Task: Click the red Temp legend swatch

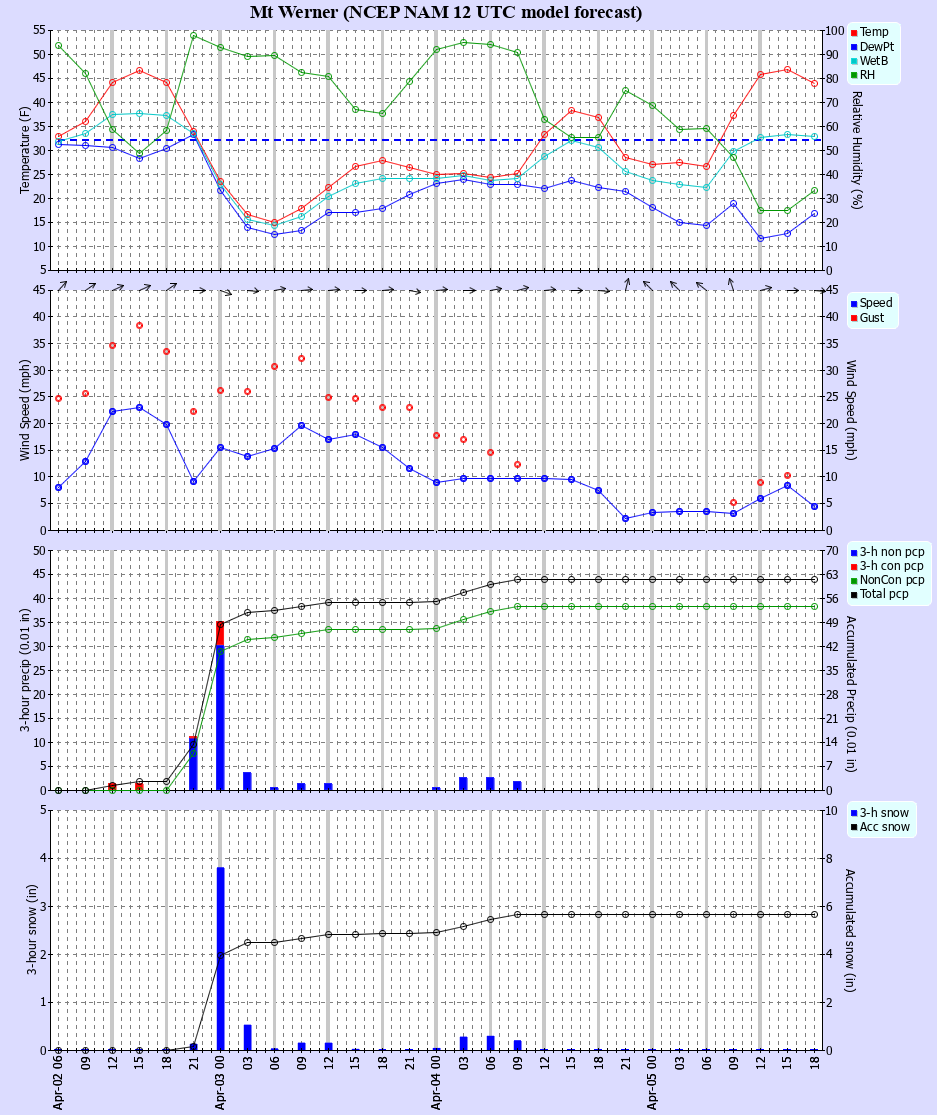Action: 855,33
